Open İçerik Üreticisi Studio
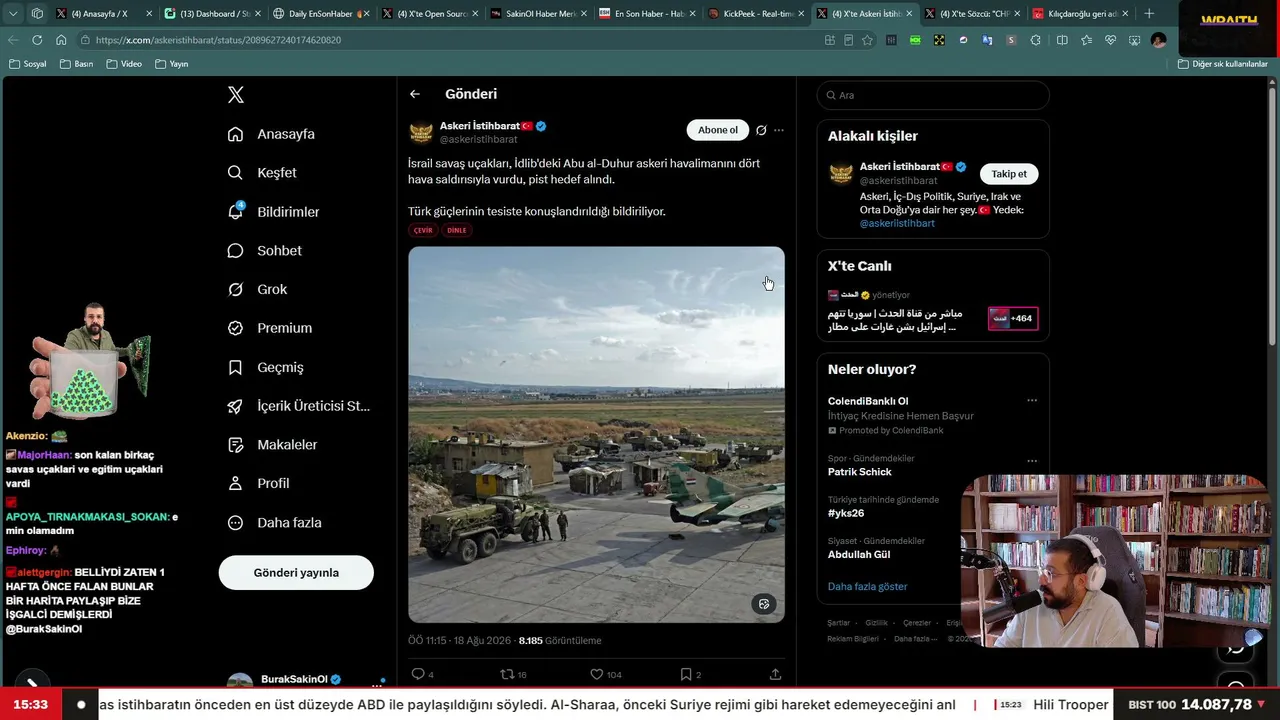1280x720 pixels. [298, 406]
